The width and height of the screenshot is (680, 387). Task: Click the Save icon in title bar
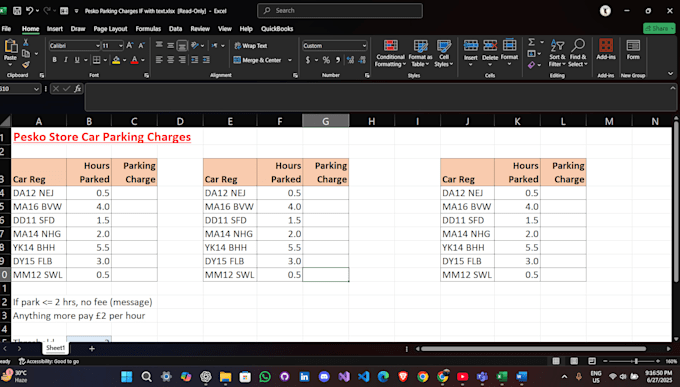[x=17, y=11]
